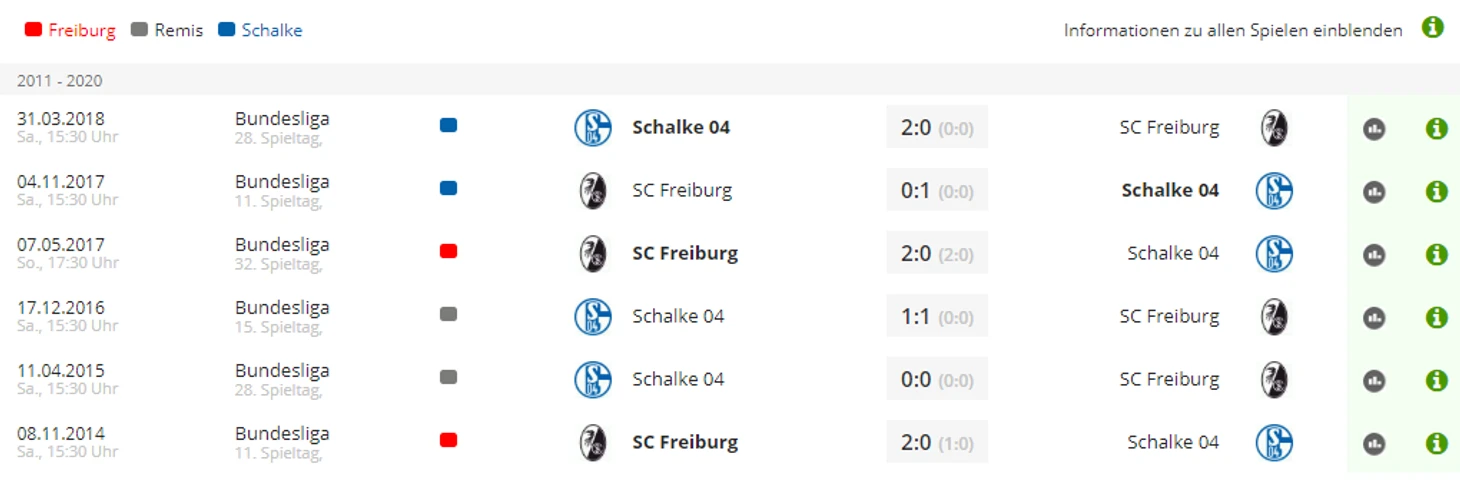Click SC Freiburg crest in the 04.11.2017 row
The width and height of the screenshot is (1460, 481).
point(593,191)
